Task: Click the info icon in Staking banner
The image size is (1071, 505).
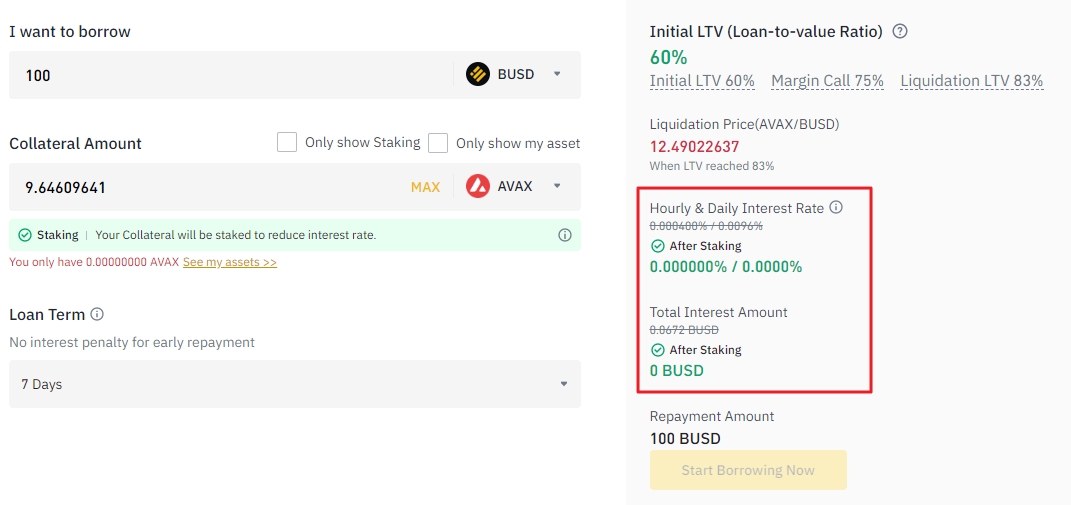Action: coord(565,235)
